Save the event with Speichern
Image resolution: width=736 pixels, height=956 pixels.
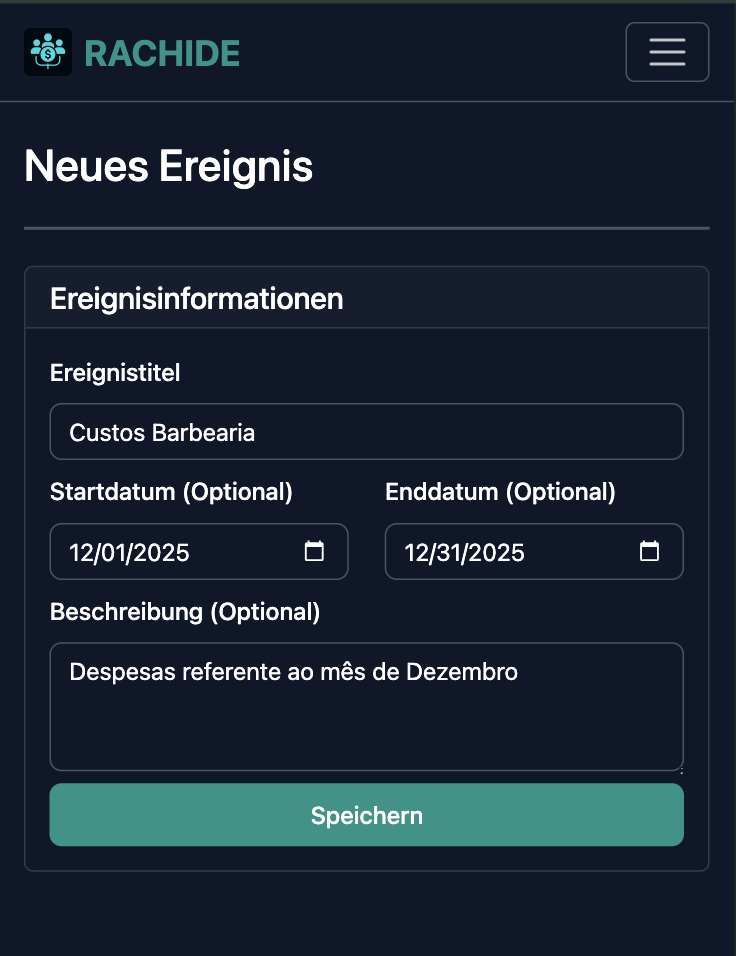click(366, 814)
